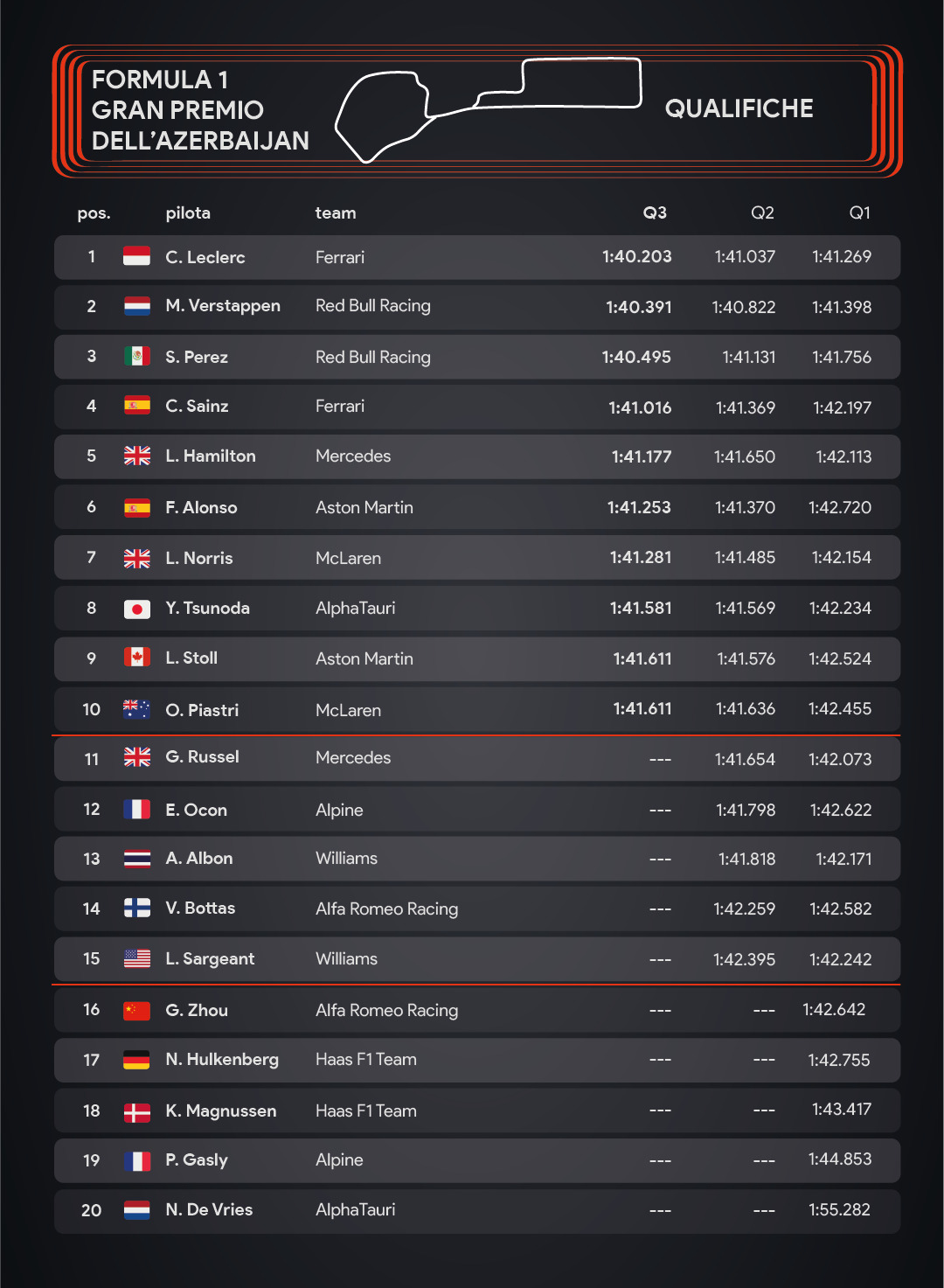This screenshot has height=1288, width=944.
Task: Select the Finnish flag beside V. Bottas
Action: (x=136, y=909)
